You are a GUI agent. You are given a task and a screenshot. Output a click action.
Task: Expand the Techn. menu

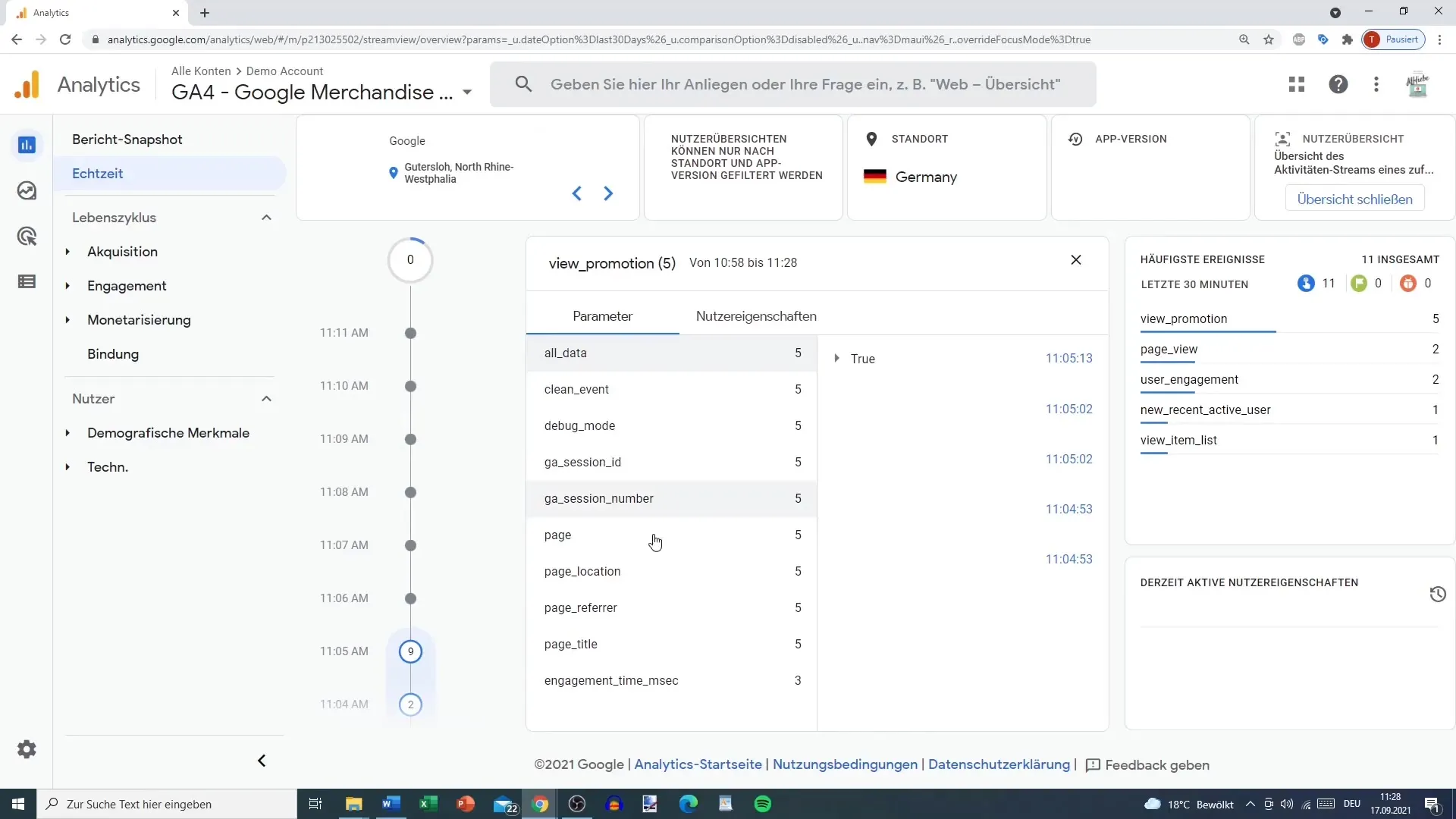[x=67, y=467]
